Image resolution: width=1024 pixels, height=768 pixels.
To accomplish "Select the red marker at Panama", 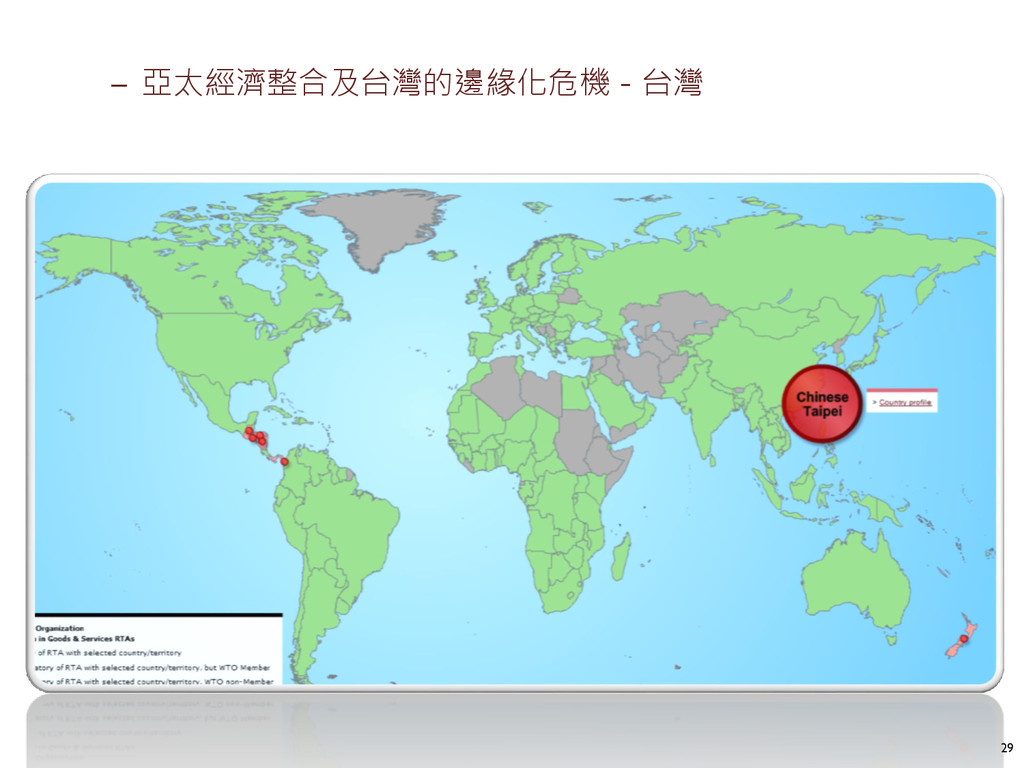I will click(284, 462).
